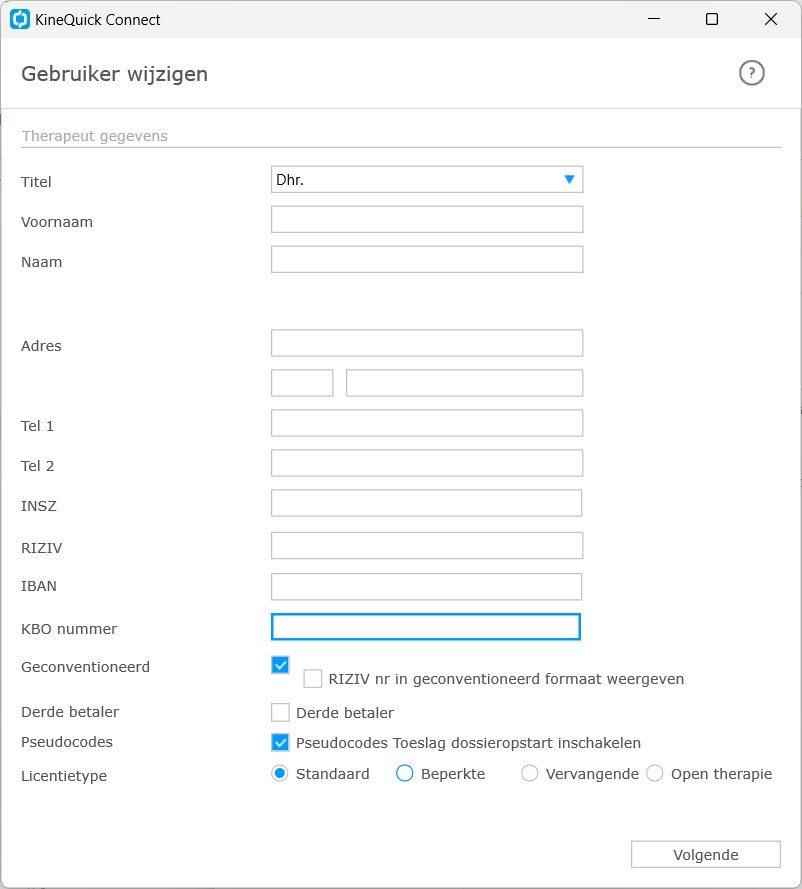Uncheck the Geconventioneerd checkbox

280,665
